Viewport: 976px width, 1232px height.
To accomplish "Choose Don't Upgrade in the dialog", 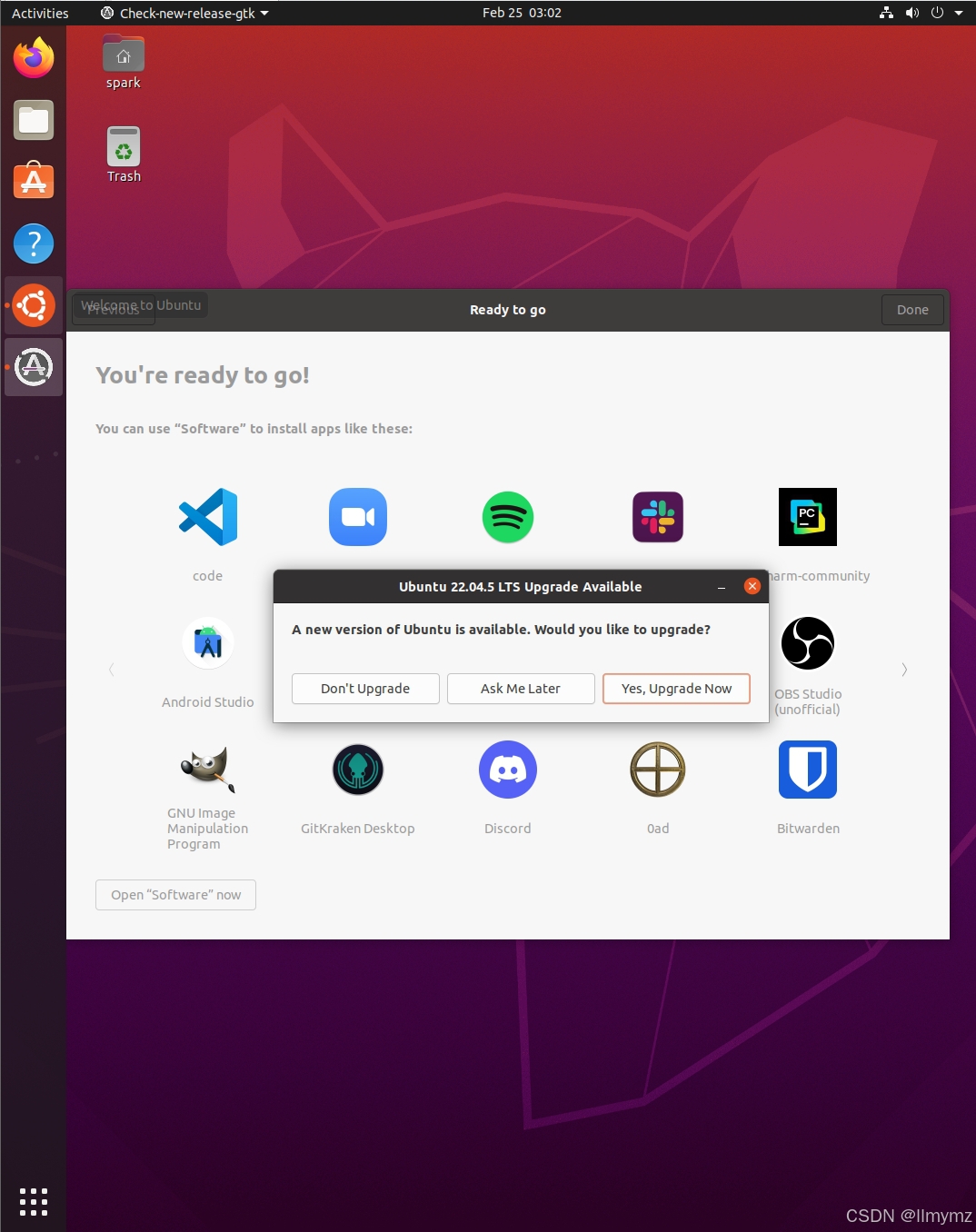I will (365, 689).
